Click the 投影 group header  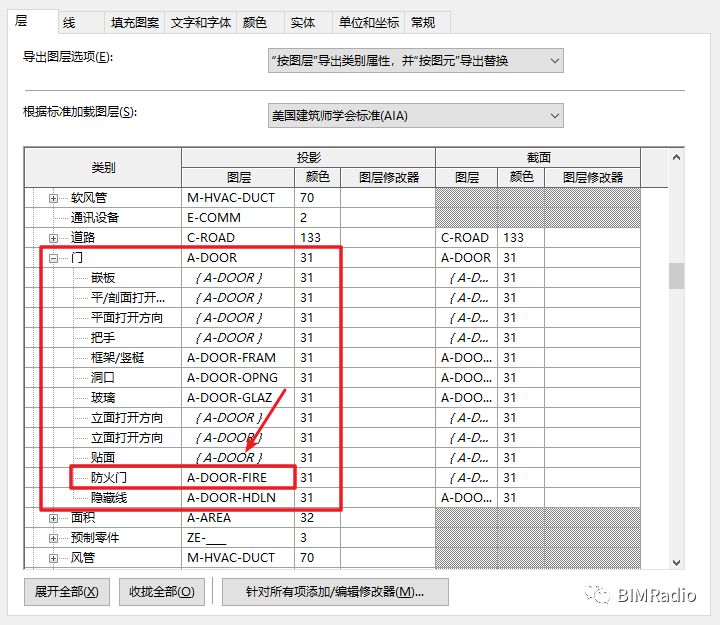click(x=309, y=158)
